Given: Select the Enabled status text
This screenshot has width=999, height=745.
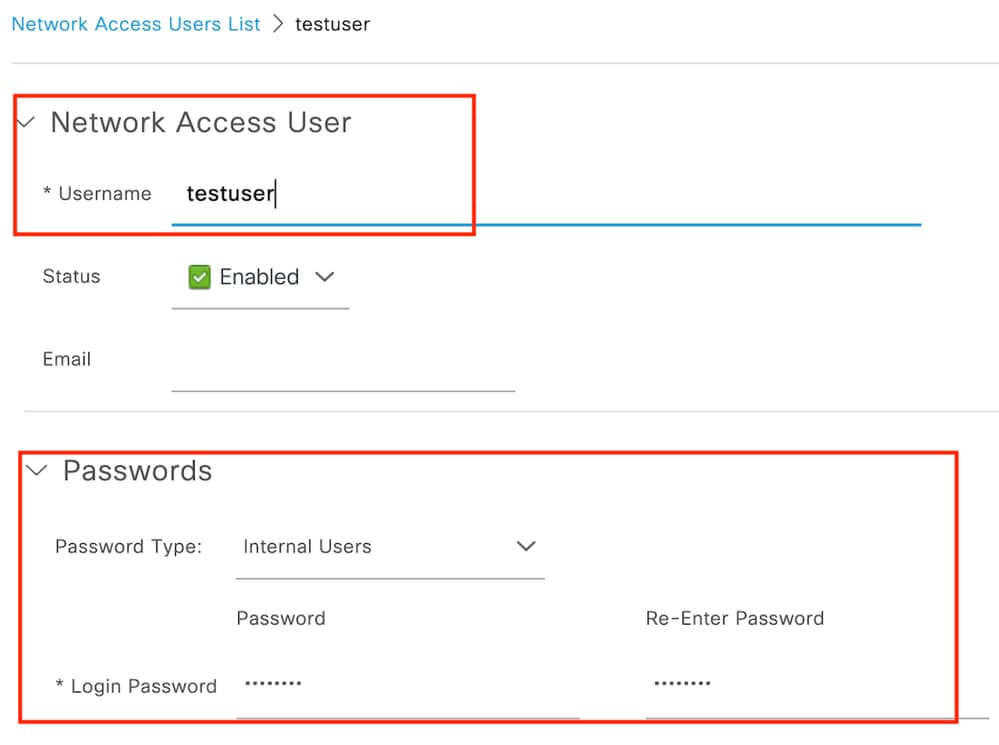Looking at the screenshot, I should [x=259, y=277].
